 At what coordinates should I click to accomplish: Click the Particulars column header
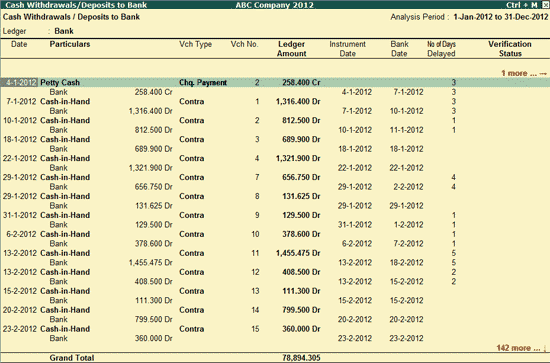tap(70, 44)
